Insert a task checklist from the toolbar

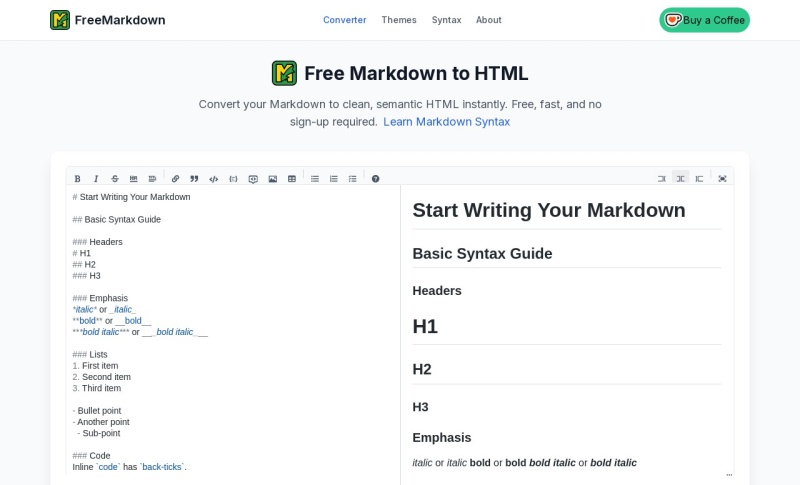353,178
